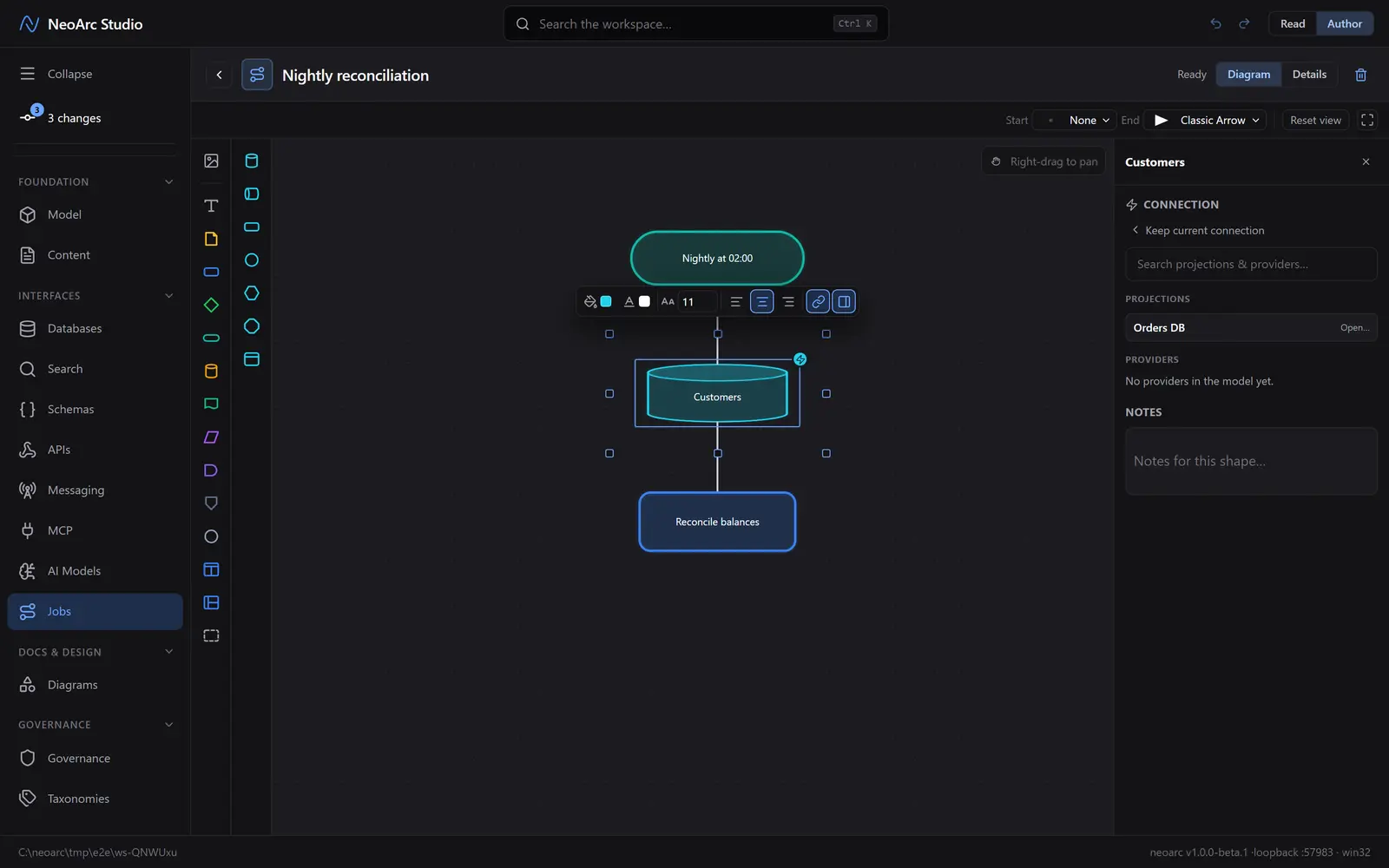Open Schemas in sidebar
The height and width of the screenshot is (868, 1389).
(95, 409)
